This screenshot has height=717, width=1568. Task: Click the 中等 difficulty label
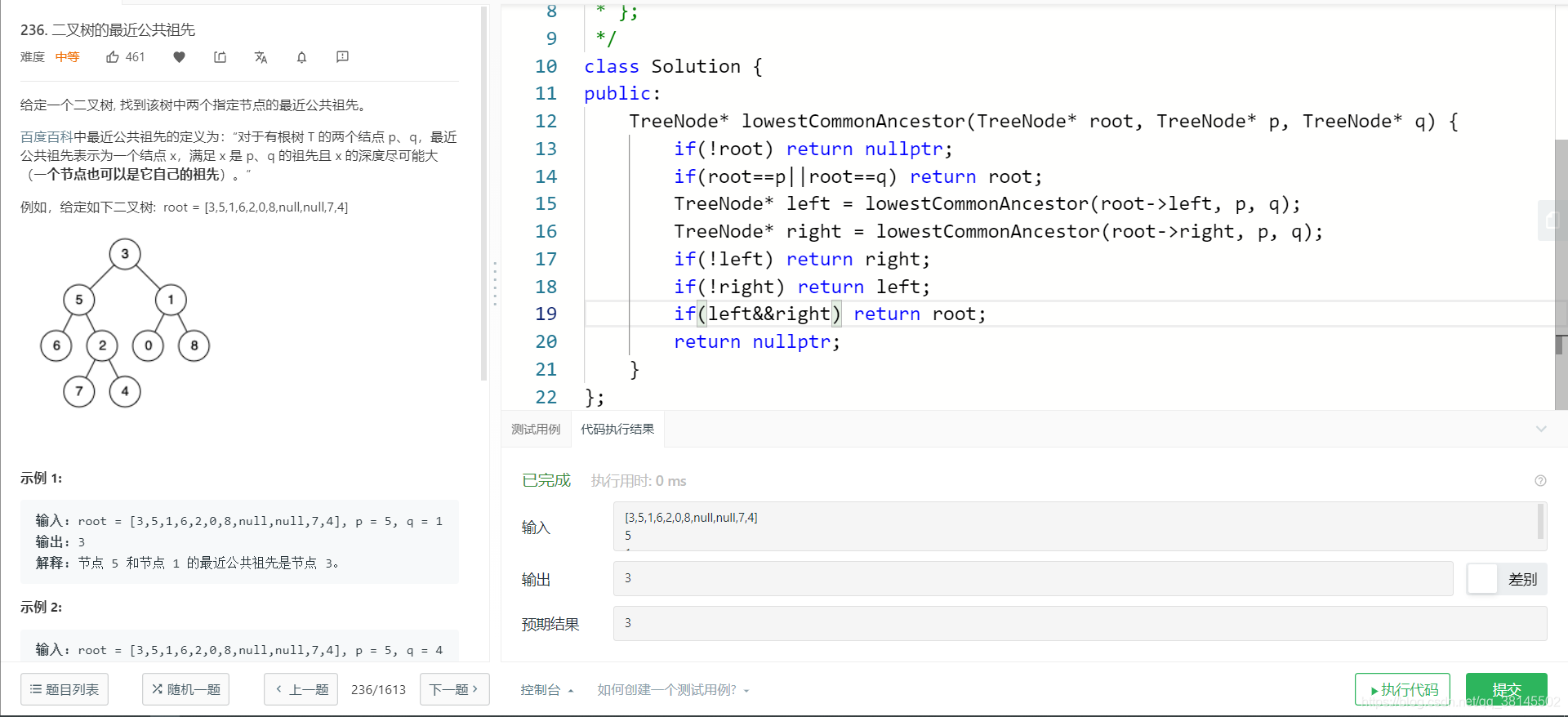pos(67,57)
